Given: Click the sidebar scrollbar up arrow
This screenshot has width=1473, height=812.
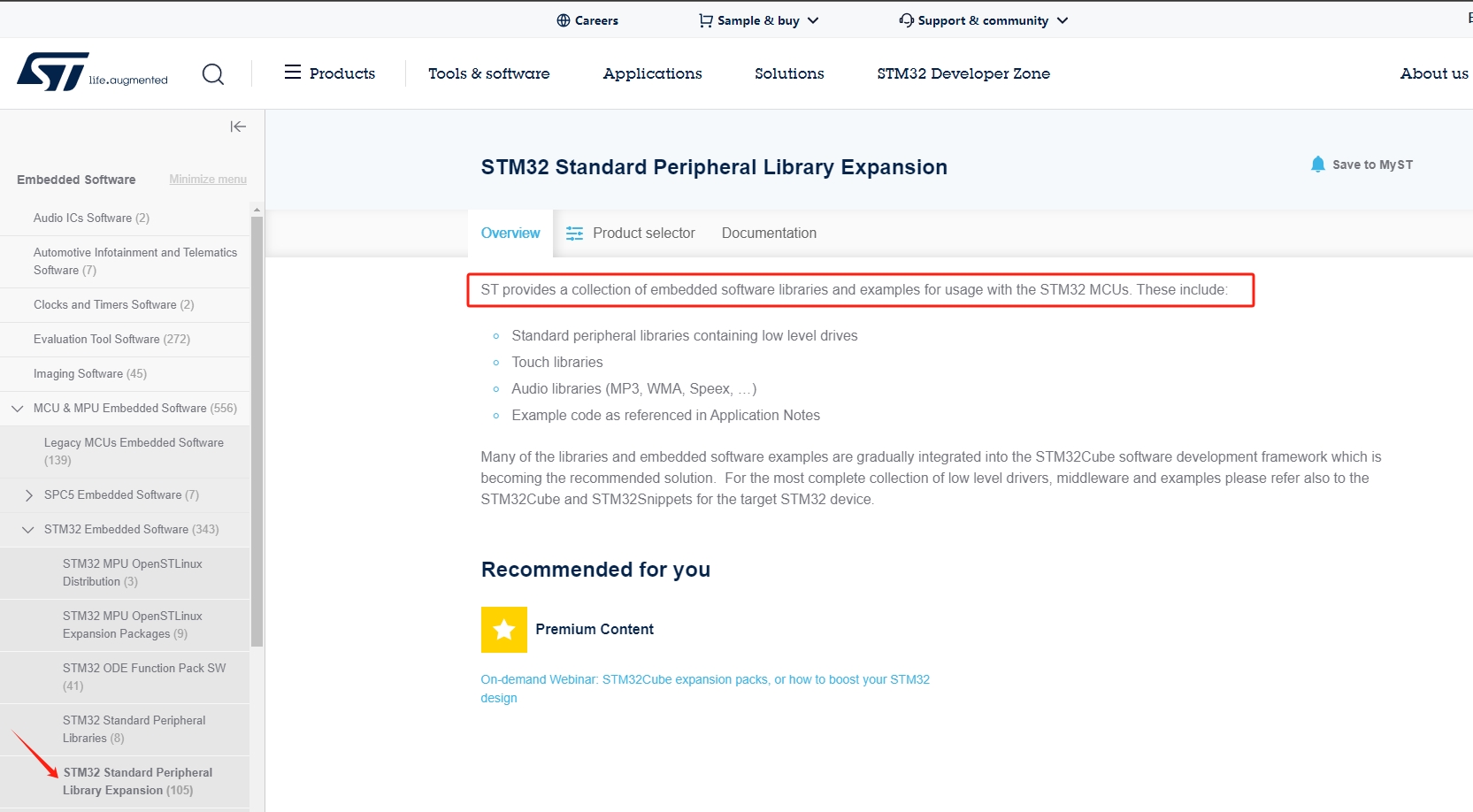Looking at the screenshot, I should coord(257,211).
